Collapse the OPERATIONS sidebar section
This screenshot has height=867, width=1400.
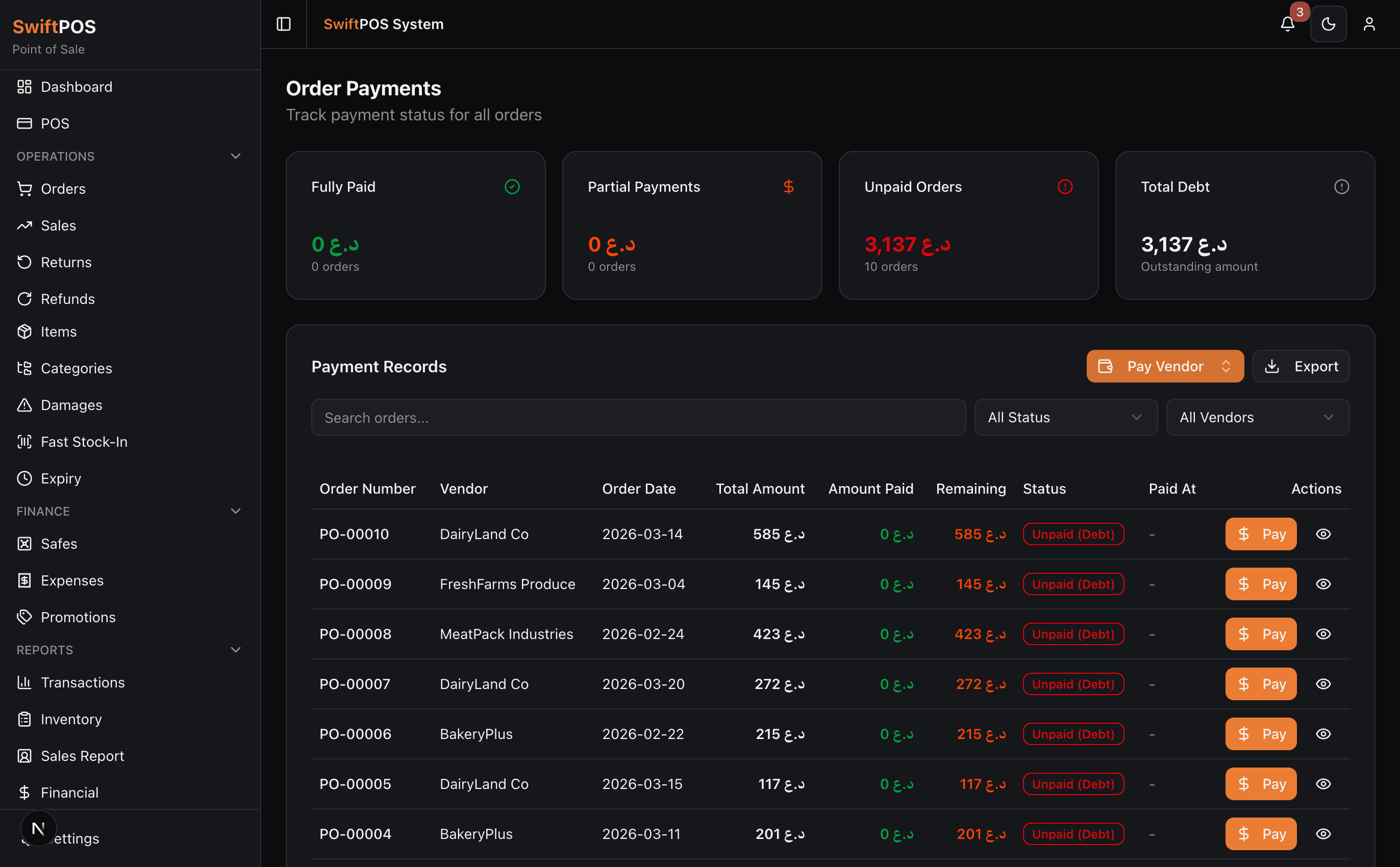pos(235,156)
